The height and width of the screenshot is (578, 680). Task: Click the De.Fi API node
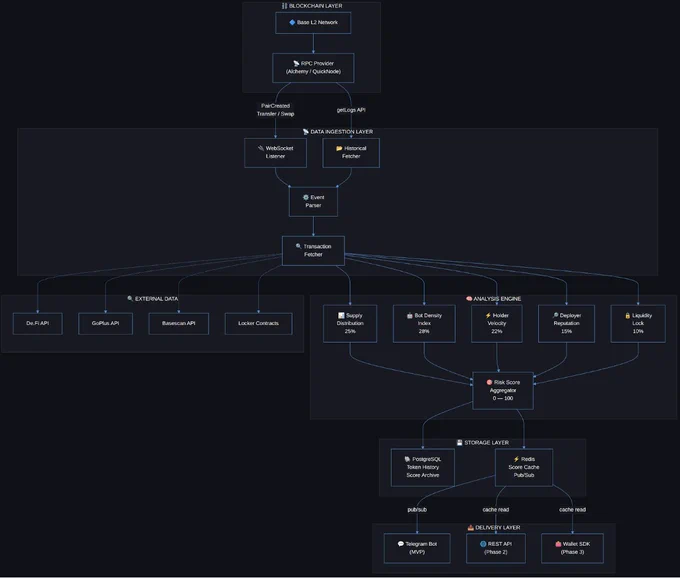coord(38,323)
